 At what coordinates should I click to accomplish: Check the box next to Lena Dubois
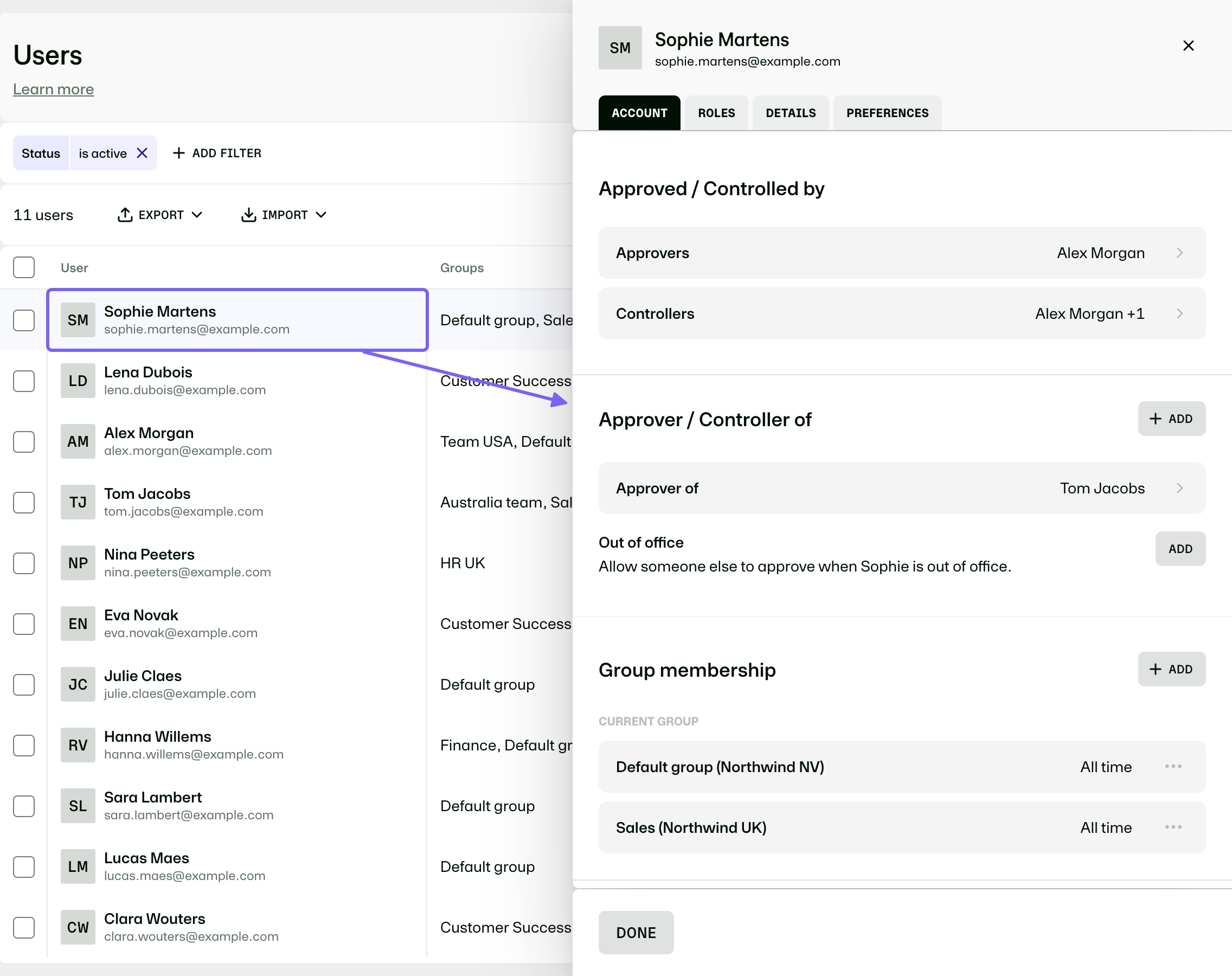click(24, 381)
